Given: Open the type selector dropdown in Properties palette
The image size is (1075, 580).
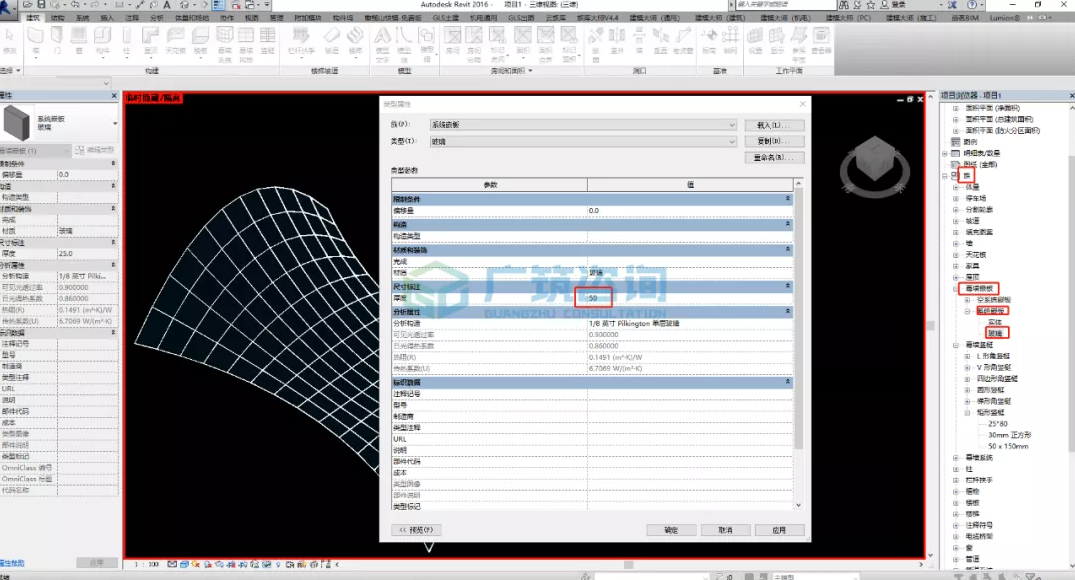Looking at the screenshot, I should pyautogui.click(x=114, y=123).
